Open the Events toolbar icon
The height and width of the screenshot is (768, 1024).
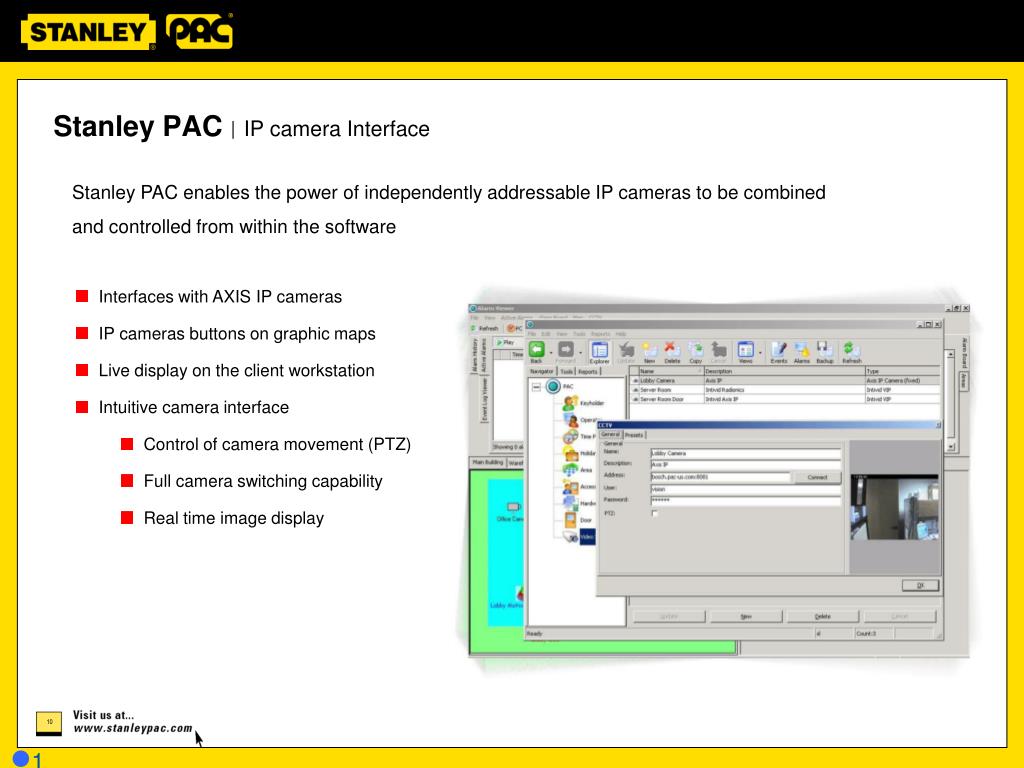click(778, 350)
